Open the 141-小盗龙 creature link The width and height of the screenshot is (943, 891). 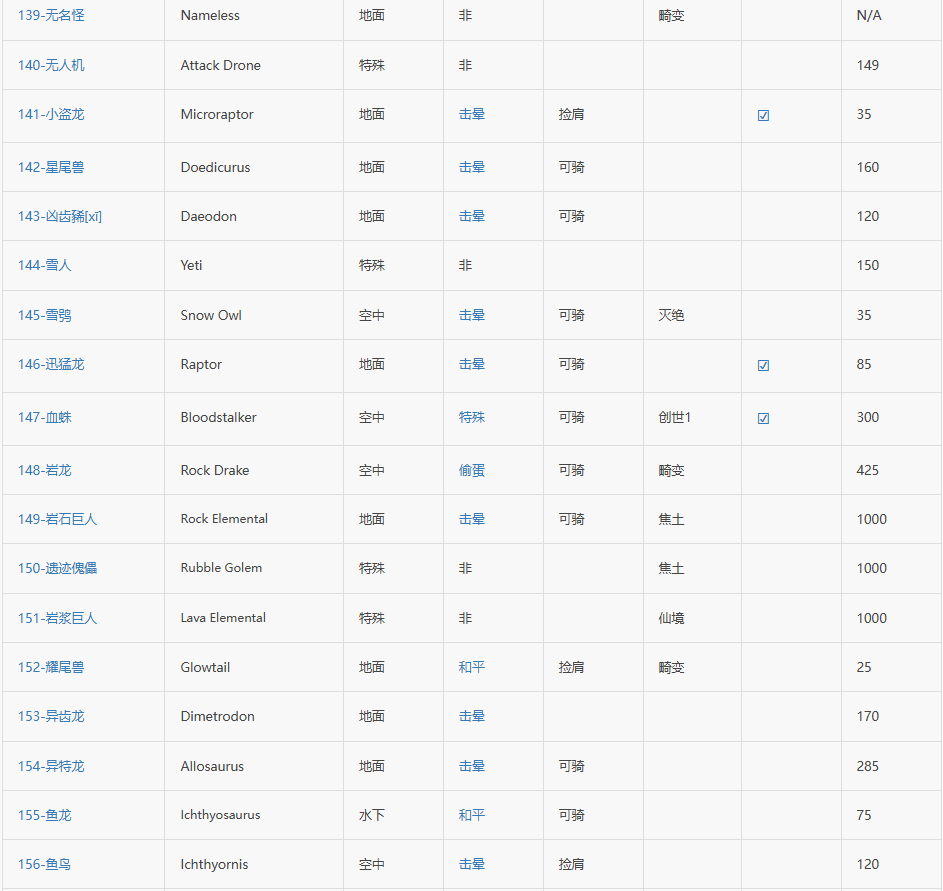[51, 115]
